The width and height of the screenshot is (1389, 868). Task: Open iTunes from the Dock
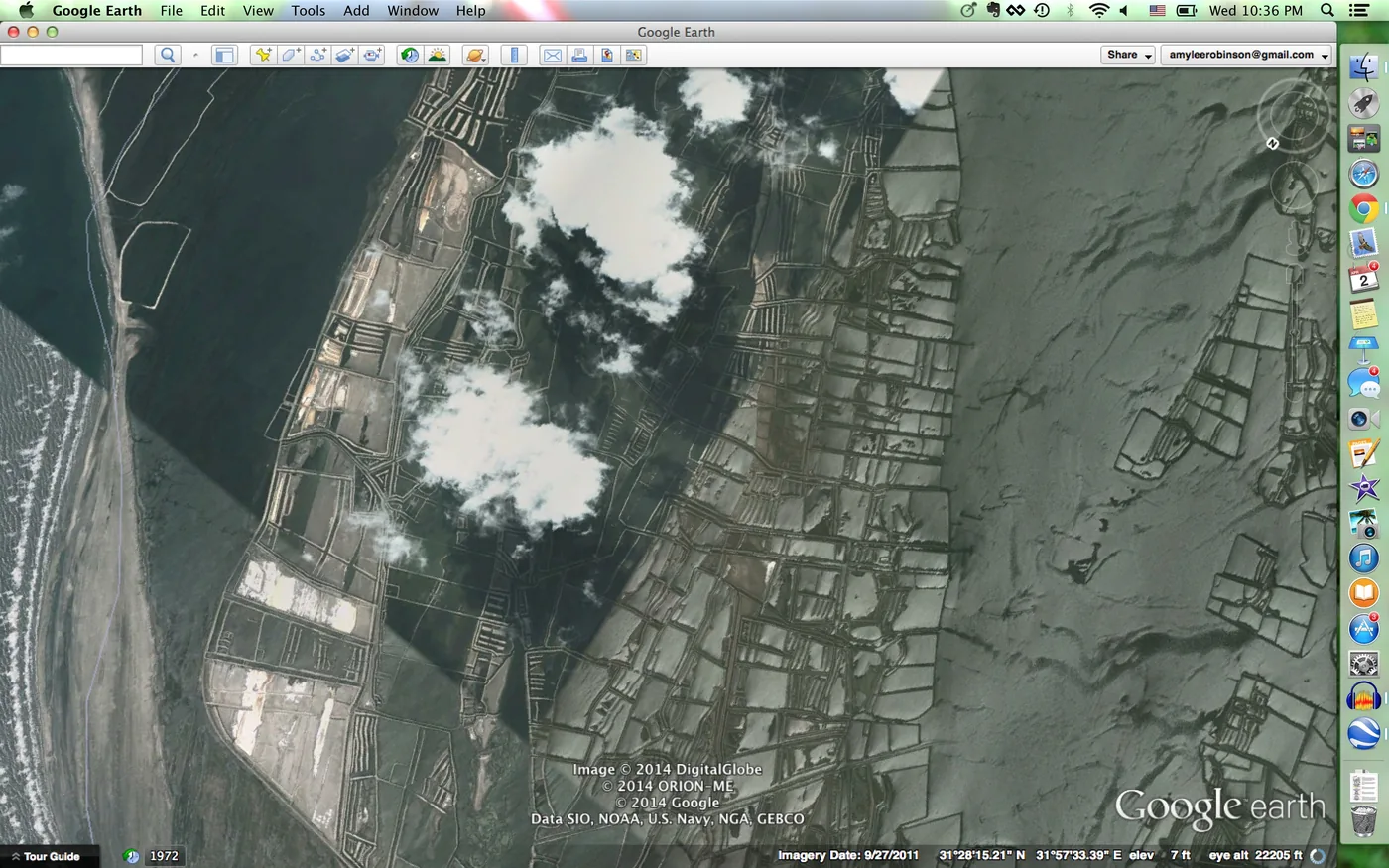[x=1364, y=558]
